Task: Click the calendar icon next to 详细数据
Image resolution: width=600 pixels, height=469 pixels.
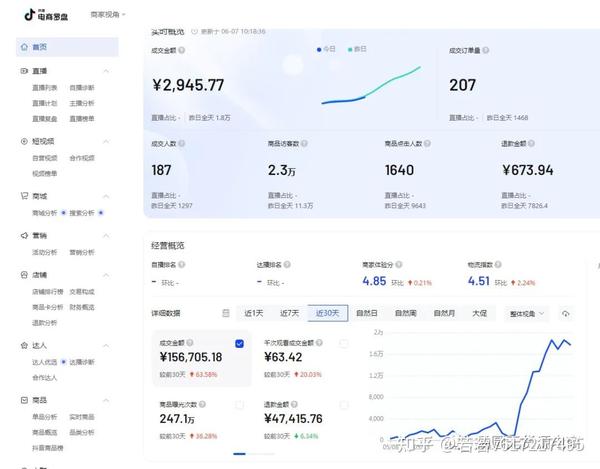Action: (x=226, y=313)
